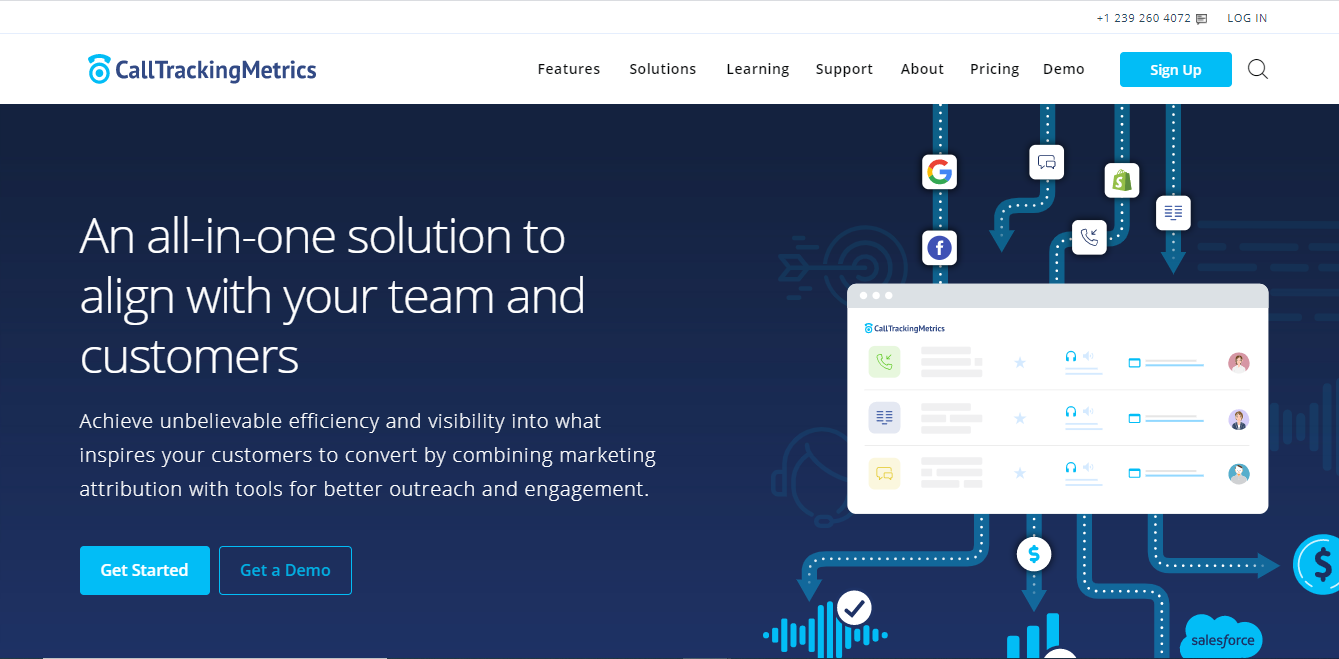The height and width of the screenshot is (659, 1339).
Task: Click the Facebook logo tile
Action: point(939,248)
